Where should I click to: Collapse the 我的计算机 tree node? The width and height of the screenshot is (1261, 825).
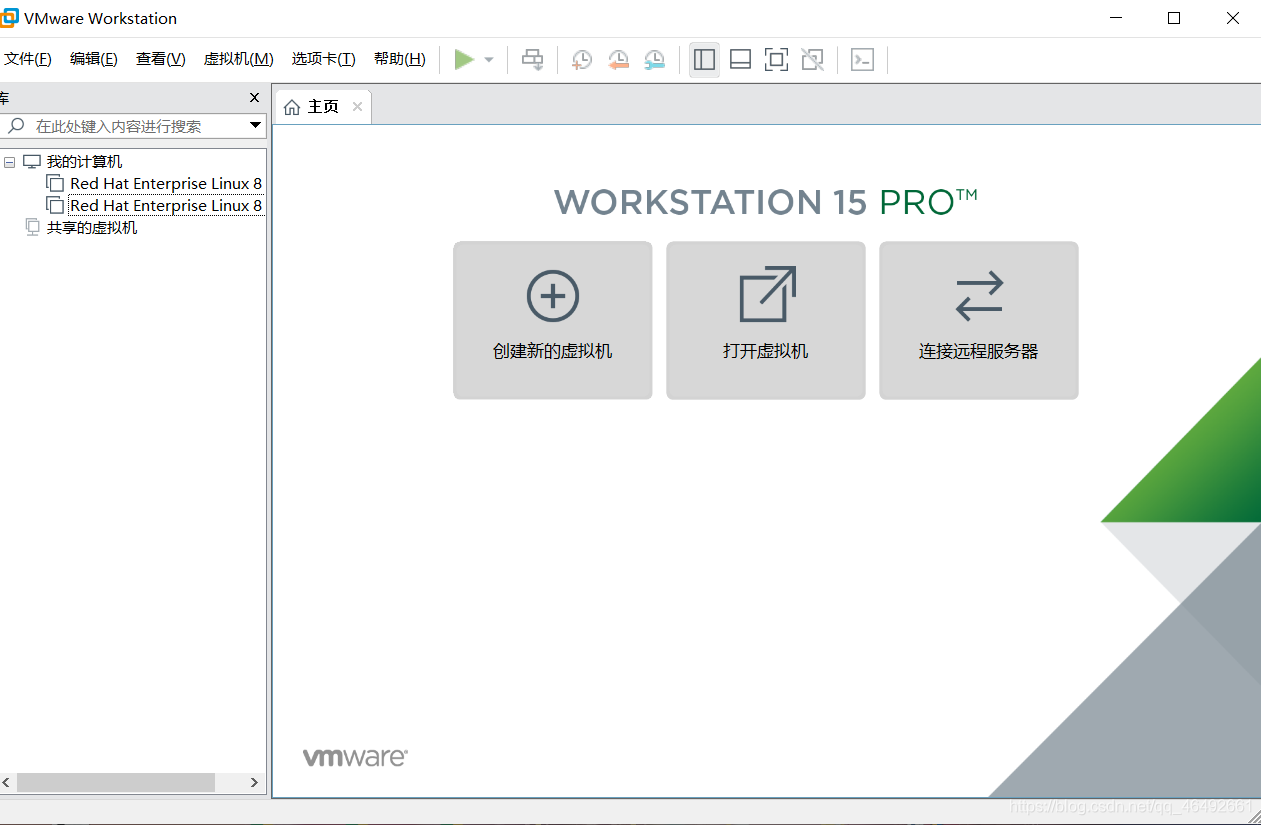(x=10, y=162)
